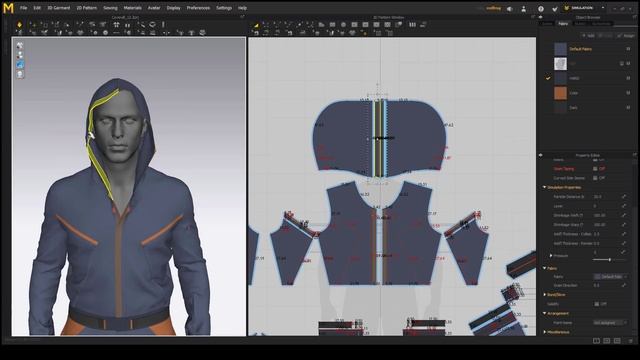Collapse Property Editor with its header arrow
This screenshot has height=360, width=640.
(541, 155)
